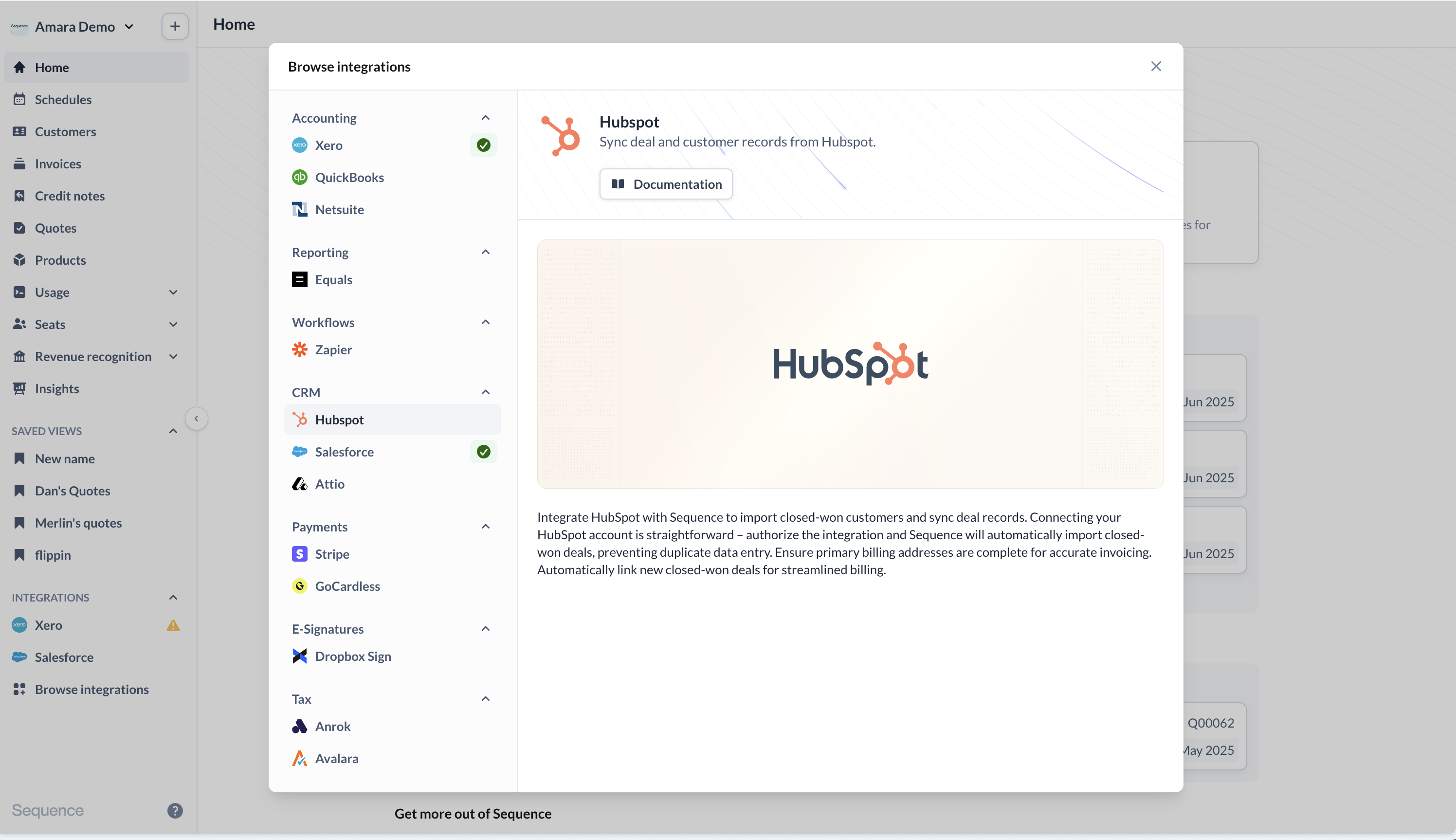Click the Credit notes sidebar icon

19,196
